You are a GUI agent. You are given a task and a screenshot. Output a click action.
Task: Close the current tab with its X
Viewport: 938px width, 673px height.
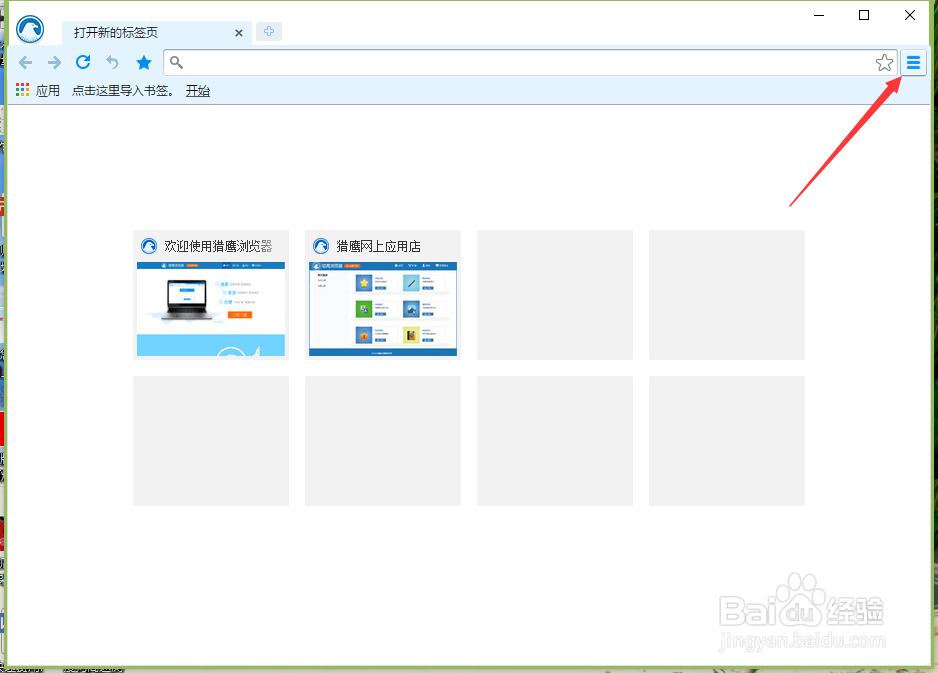[x=239, y=32]
